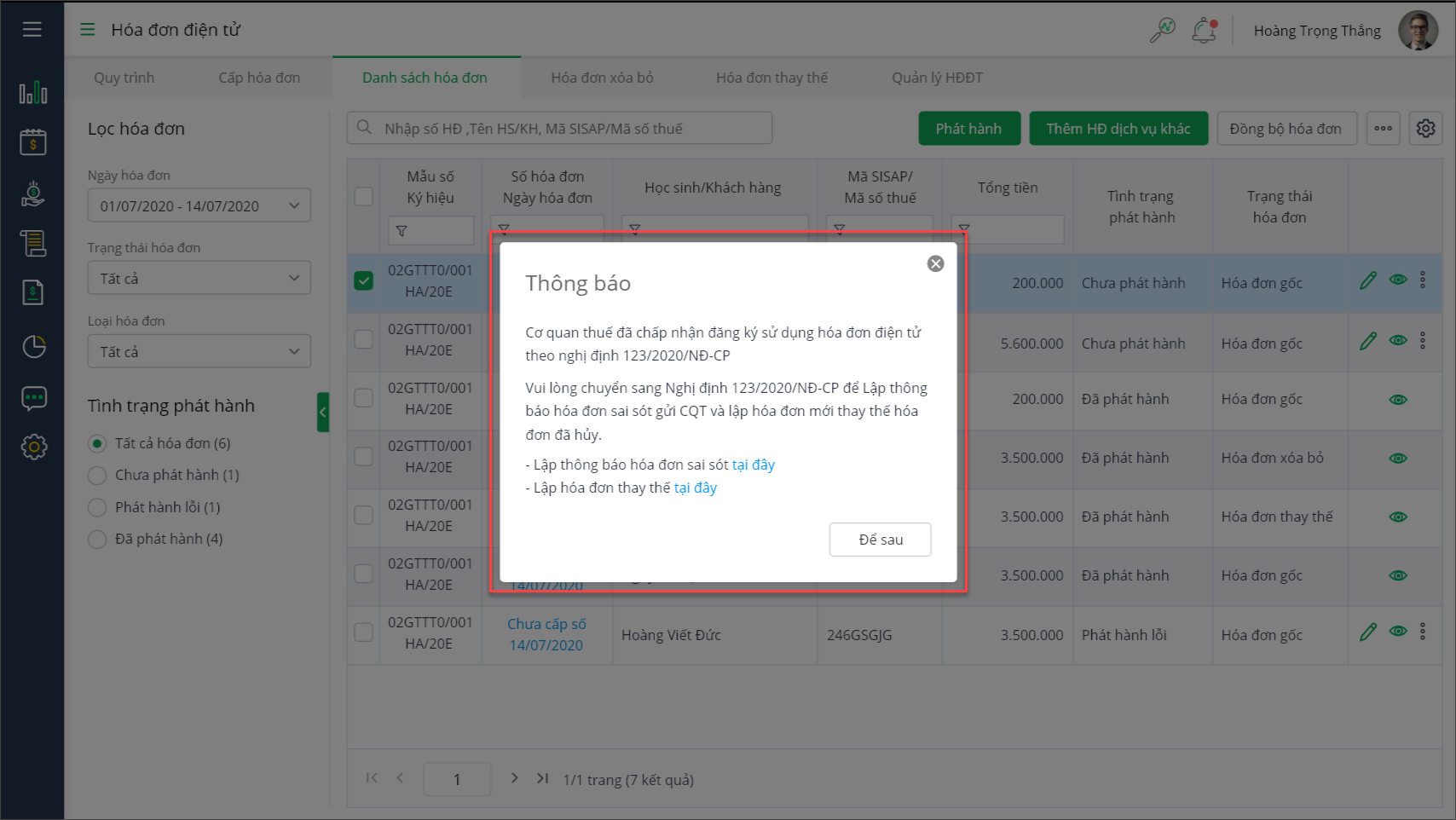
Task: Click the sidebar settings gear icon
Action: pyautogui.click(x=33, y=447)
